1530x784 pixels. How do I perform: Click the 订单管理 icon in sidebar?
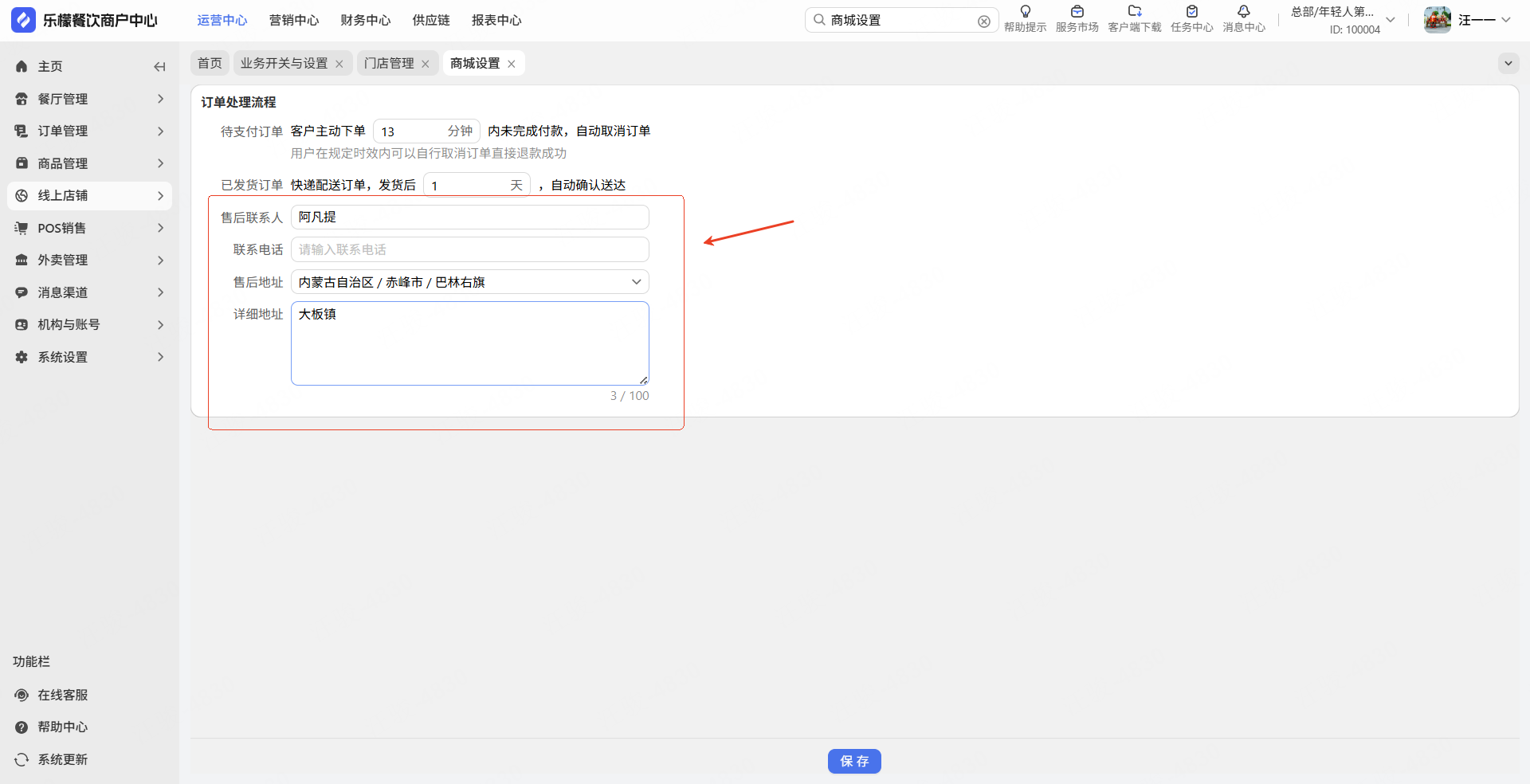click(22, 131)
